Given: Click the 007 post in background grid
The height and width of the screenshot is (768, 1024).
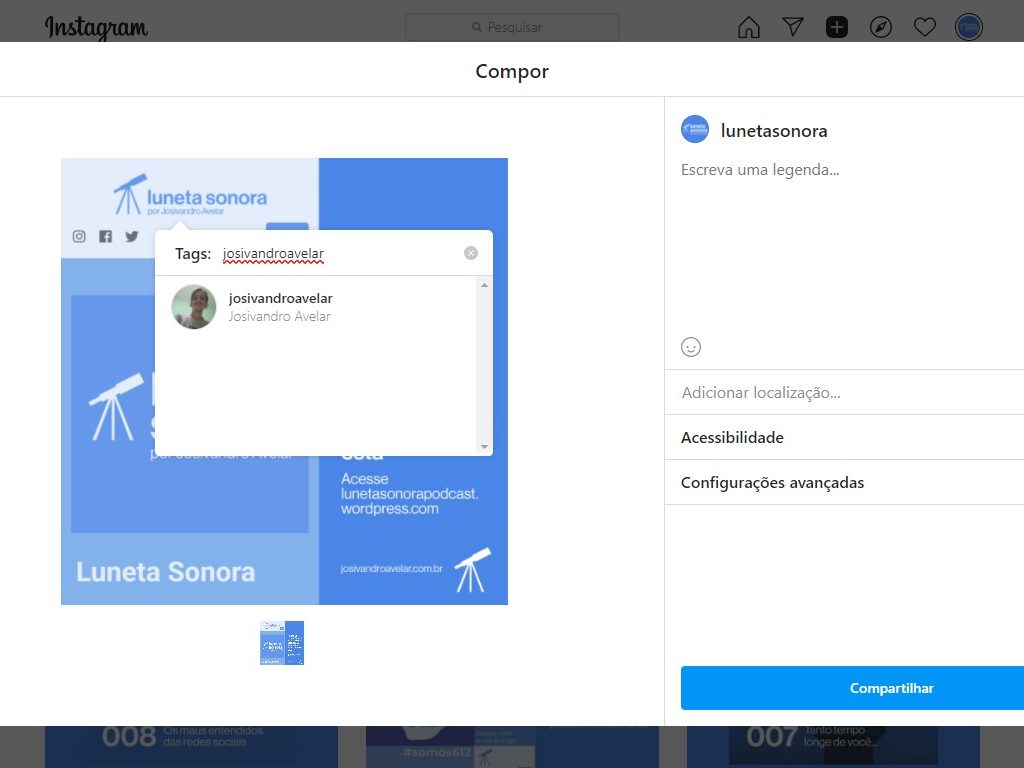Looking at the screenshot, I should click(x=833, y=746).
